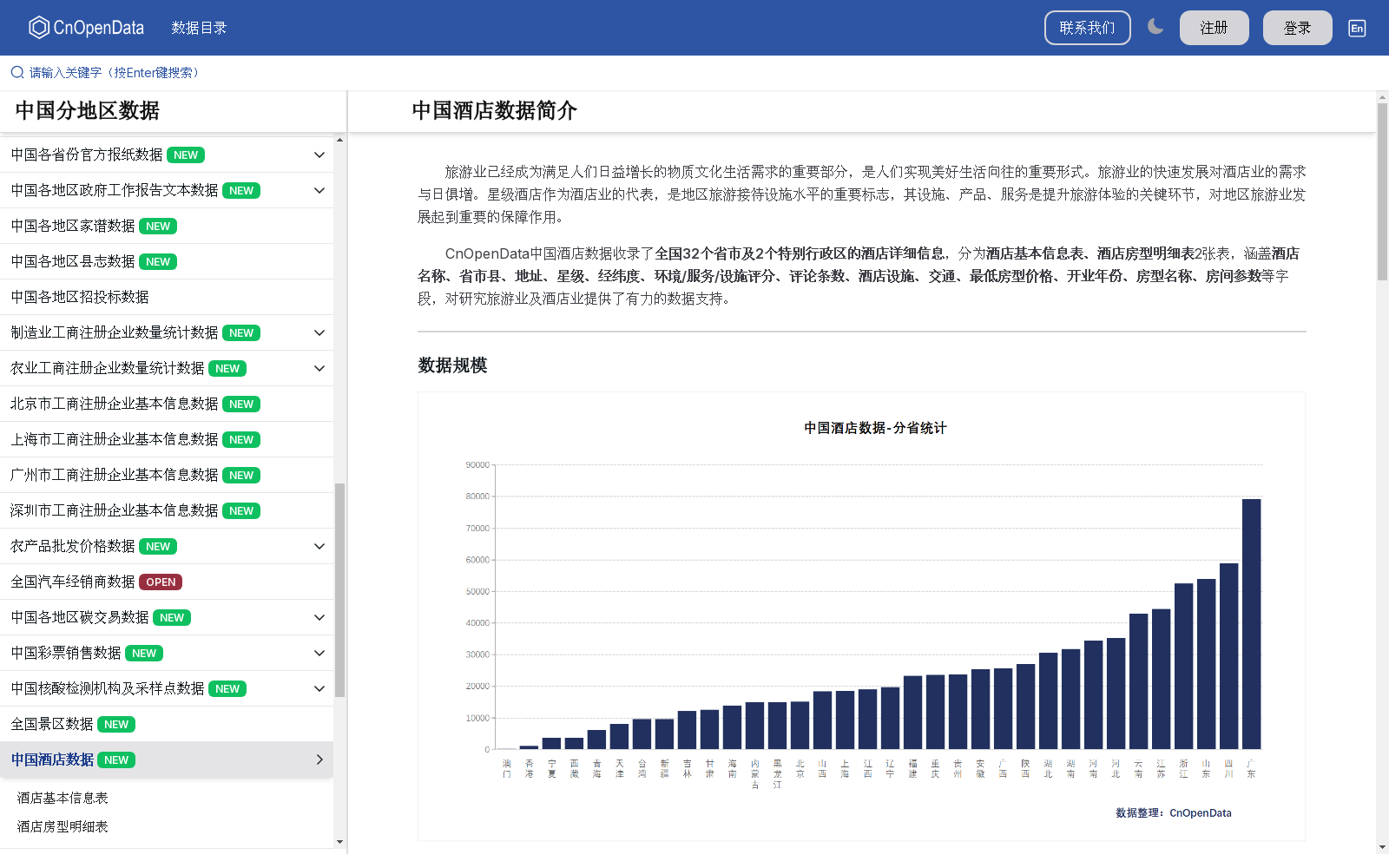Click the 数据整理: CnOpenData credit text
This screenshot has width=1389, height=868.
(1174, 813)
